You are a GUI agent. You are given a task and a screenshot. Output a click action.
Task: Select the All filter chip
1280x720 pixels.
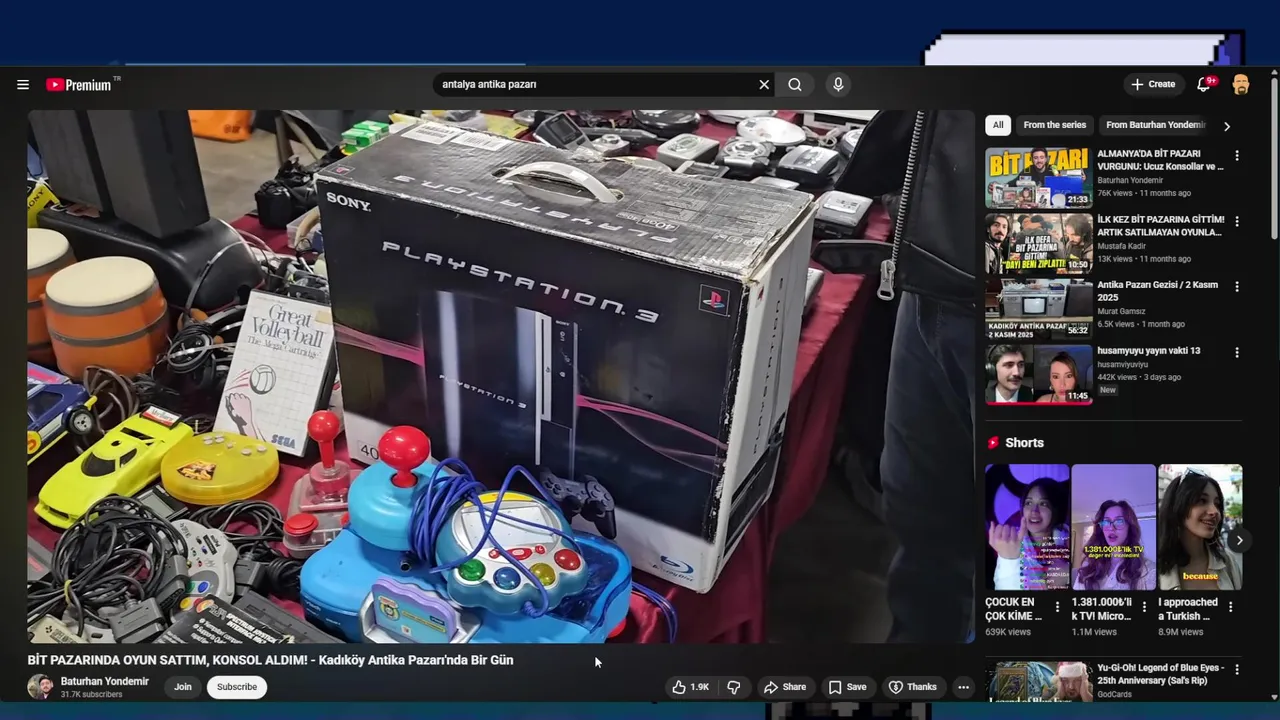point(998,125)
